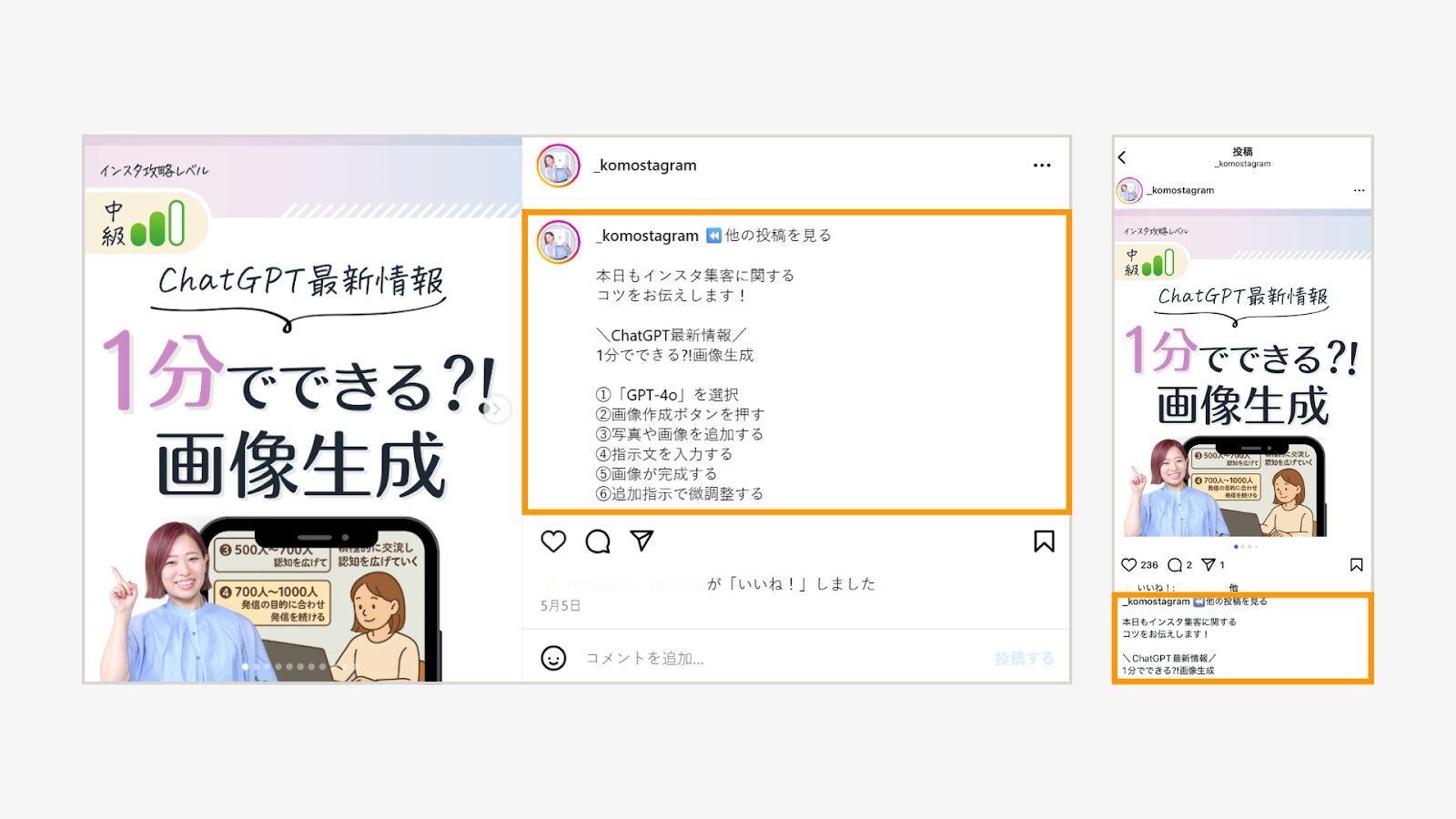Click caption line ⑥追加指示で微調整する
Screen dimensions: 1456x819
click(x=680, y=494)
